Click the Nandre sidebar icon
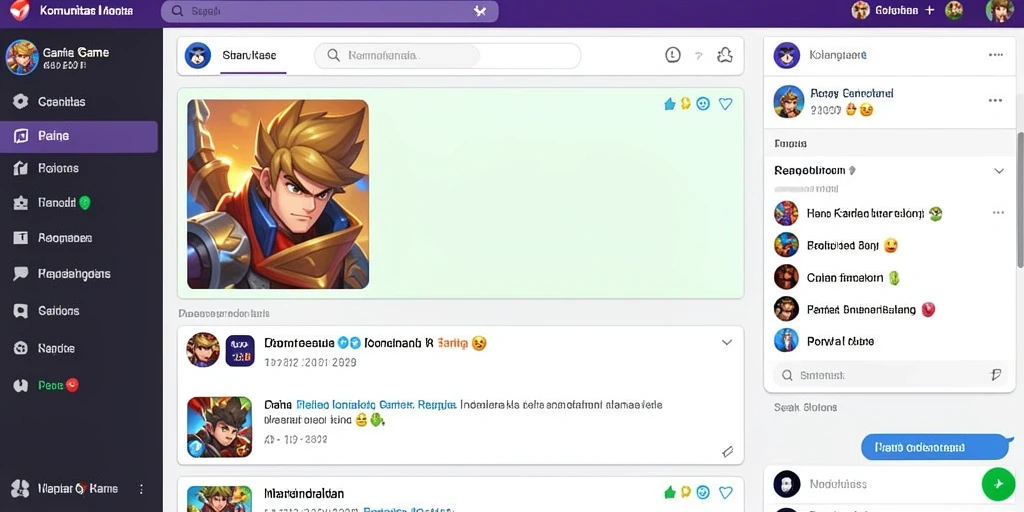The width and height of the screenshot is (1024, 512). (21, 348)
